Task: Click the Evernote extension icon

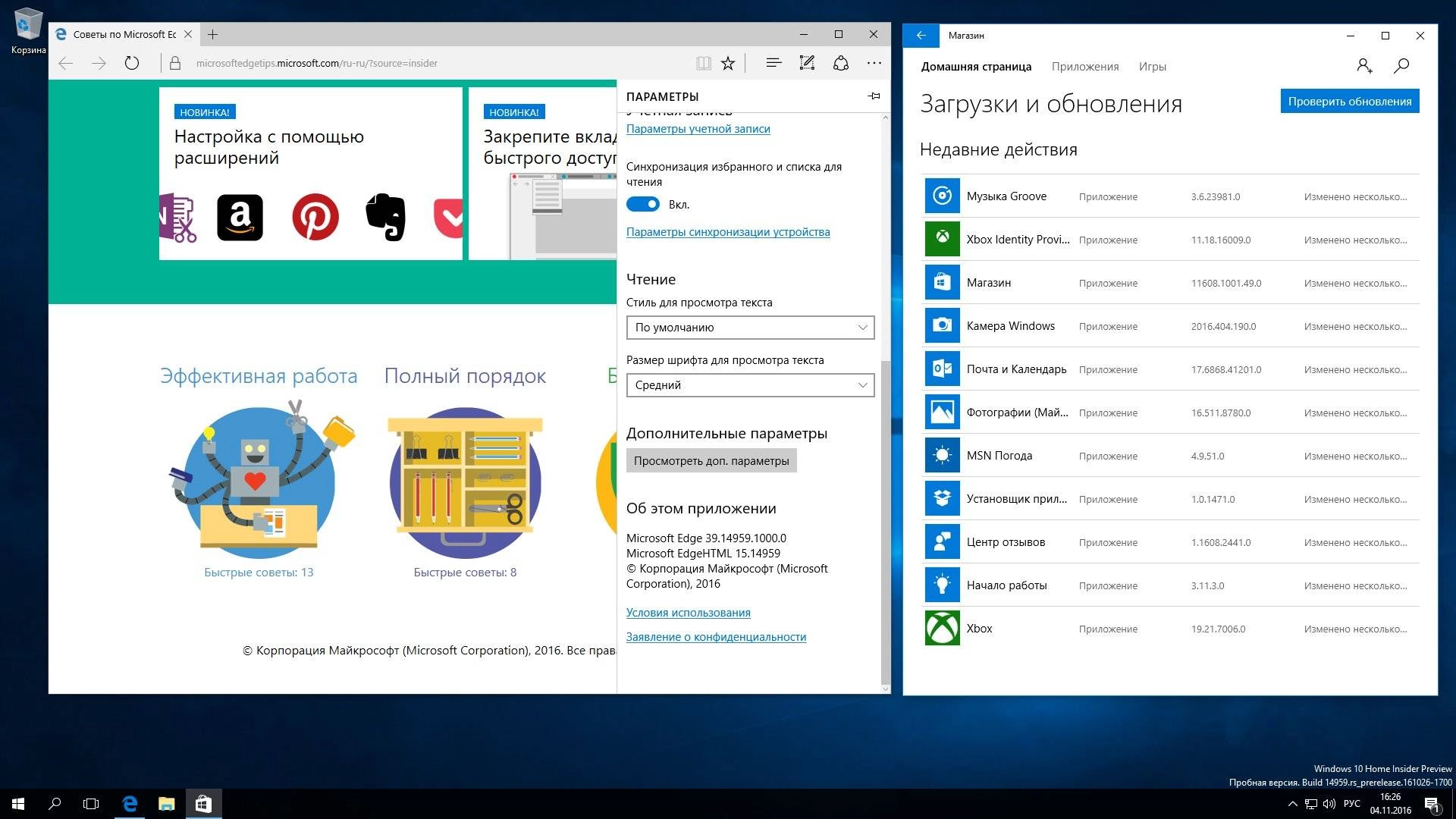Action: [x=385, y=218]
